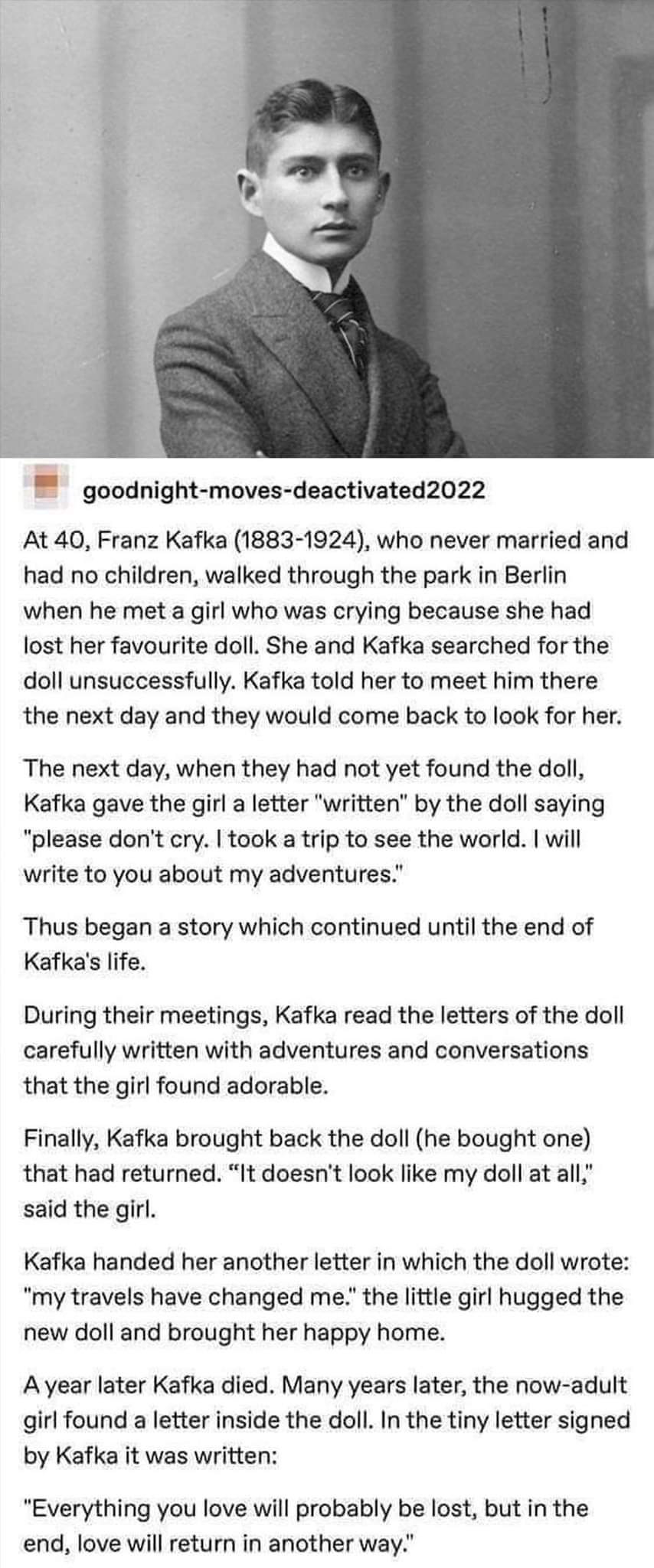The image size is (654, 1568).
Task: Open the goodnight-moves-deactivated2022 blog name
Action: (x=283, y=490)
